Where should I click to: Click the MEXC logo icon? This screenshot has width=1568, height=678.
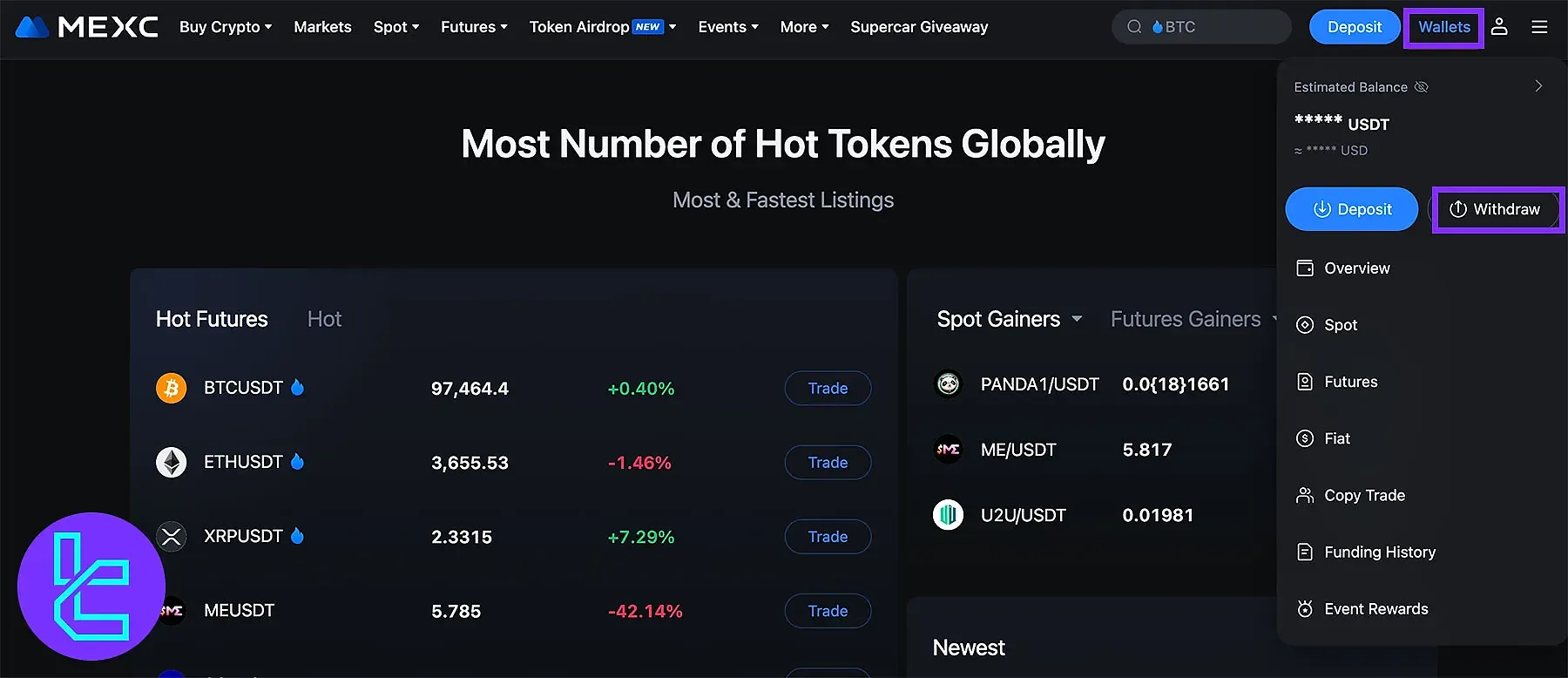[32, 27]
